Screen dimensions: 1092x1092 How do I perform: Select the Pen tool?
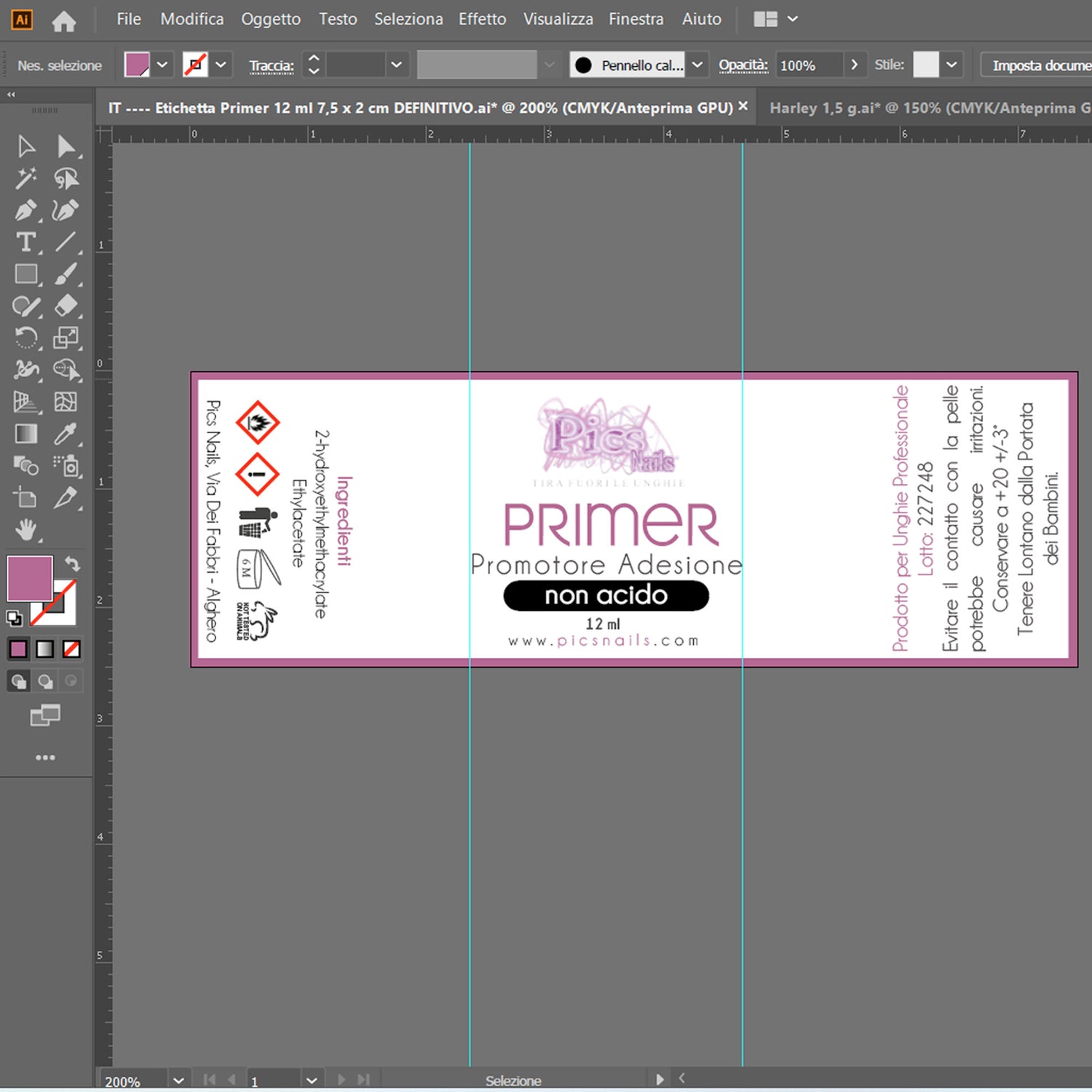tap(26, 210)
